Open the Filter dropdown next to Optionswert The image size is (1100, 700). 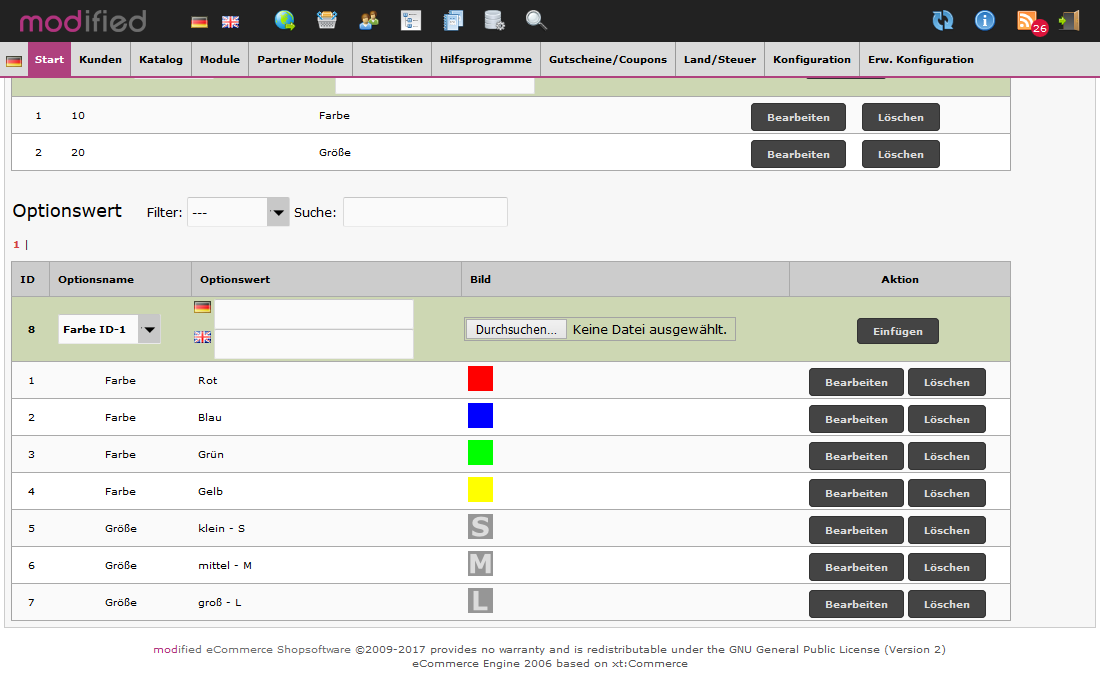pos(277,211)
